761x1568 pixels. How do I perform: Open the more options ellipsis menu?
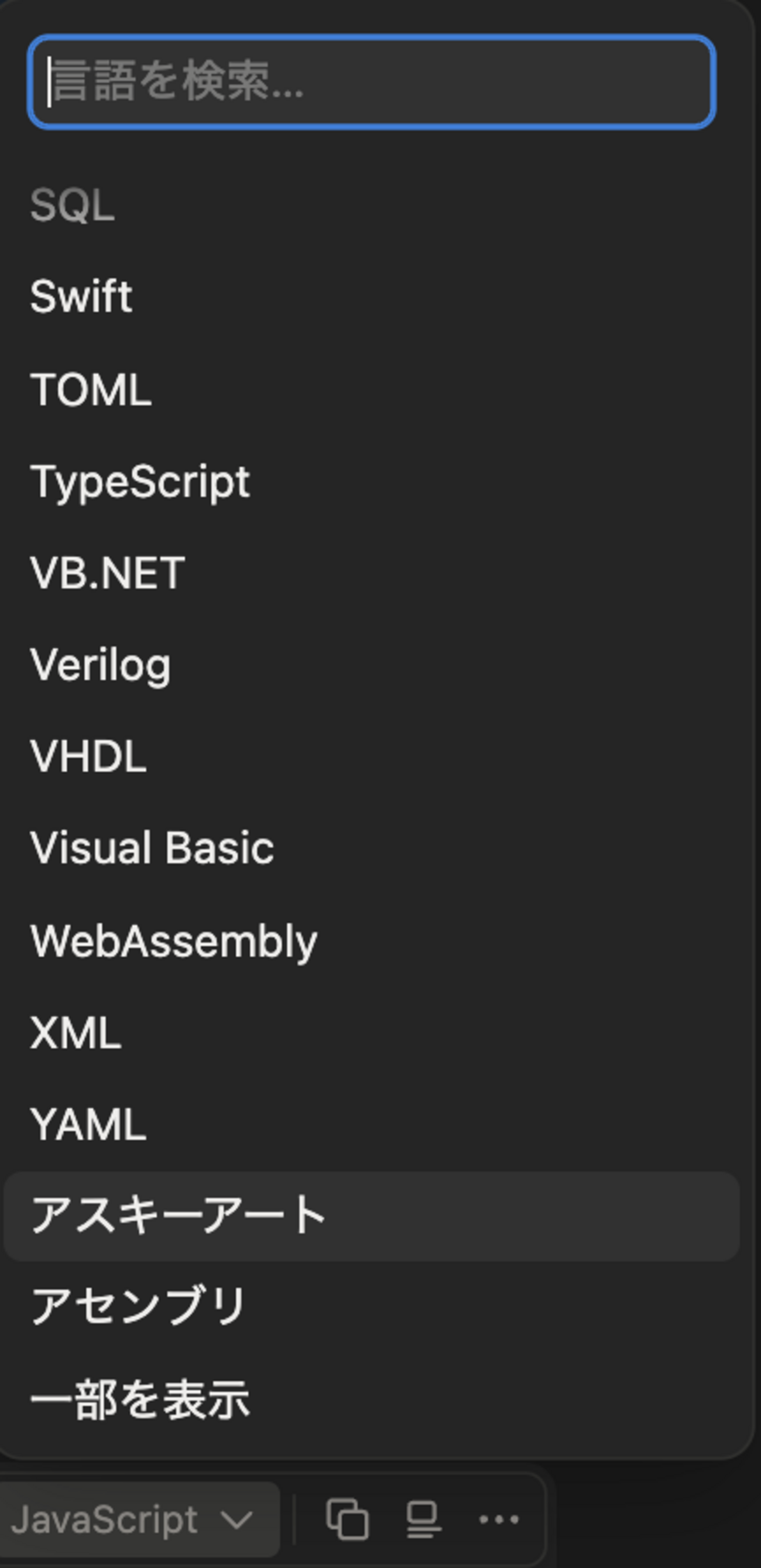click(499, 1520)
